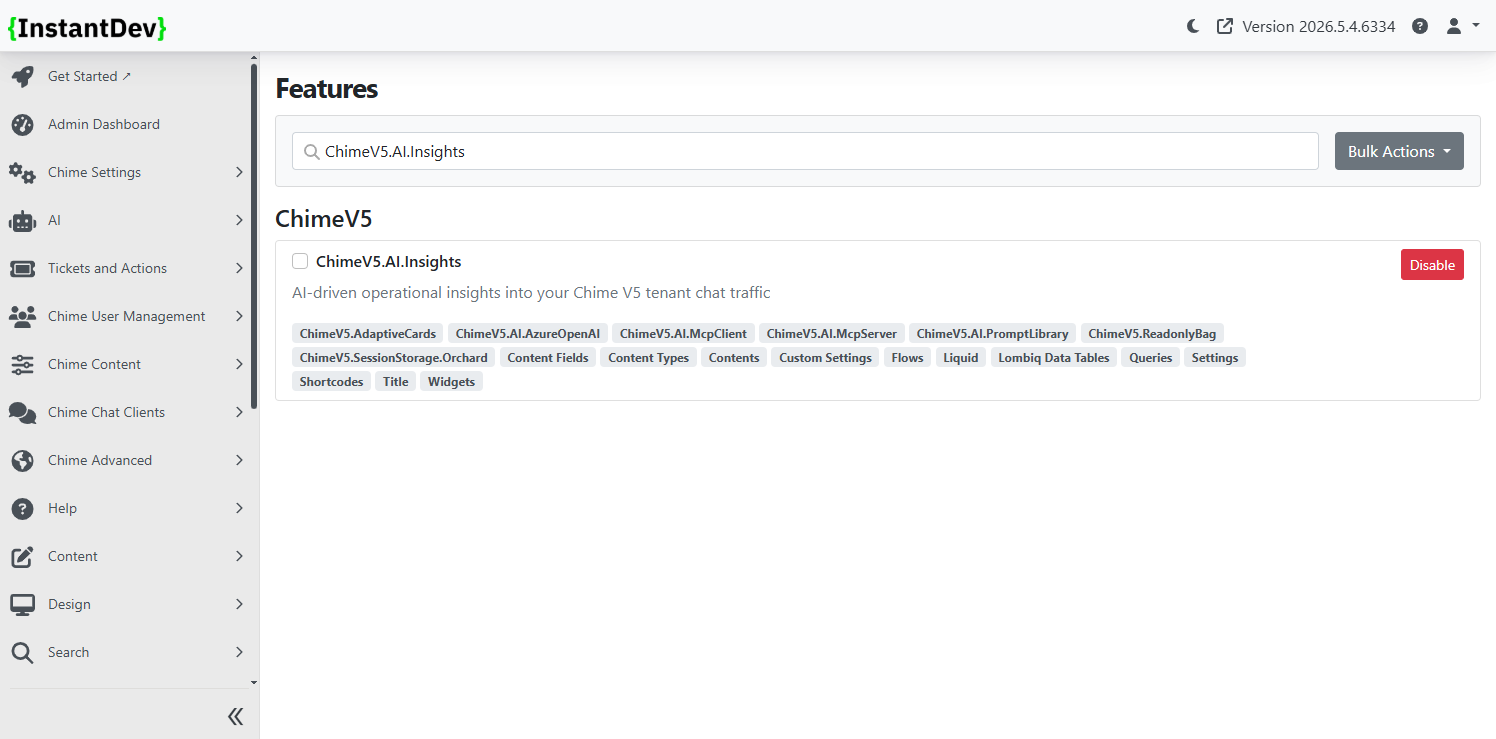Screen dimensions: 1496x739
Task: Click the Shortcodes tag
Action: (332, 381)
